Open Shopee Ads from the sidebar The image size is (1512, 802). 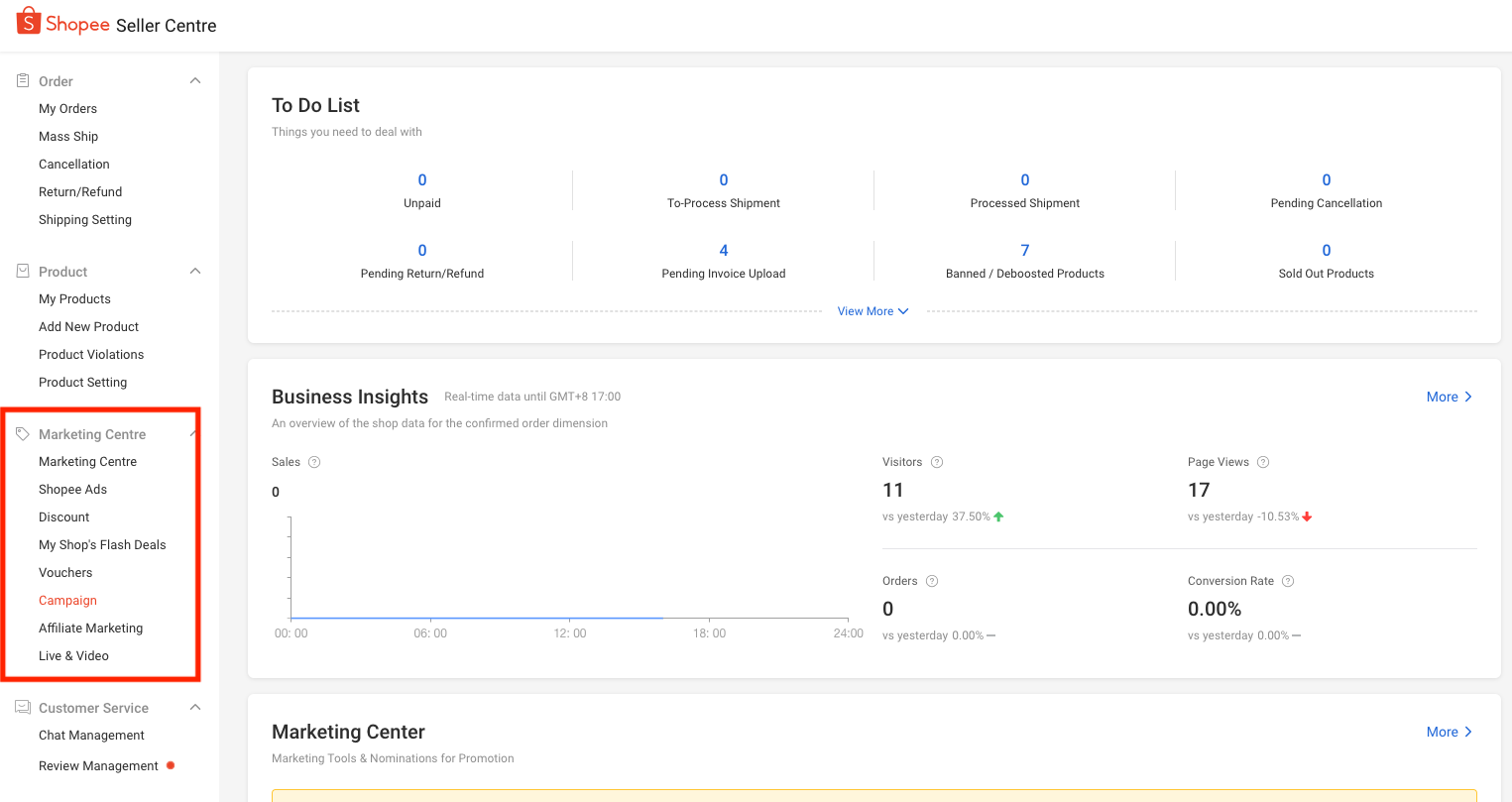tap(72, 490)
